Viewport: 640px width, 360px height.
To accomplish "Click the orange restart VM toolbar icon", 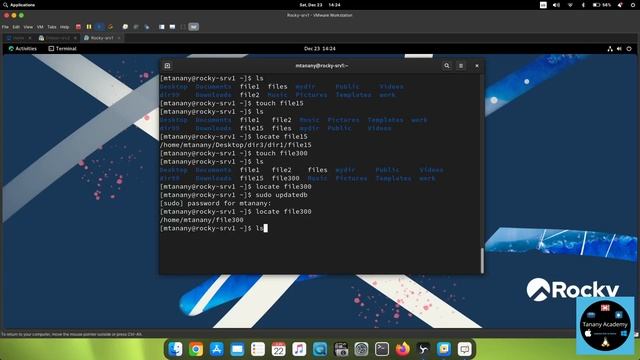I will pos(110,27).
